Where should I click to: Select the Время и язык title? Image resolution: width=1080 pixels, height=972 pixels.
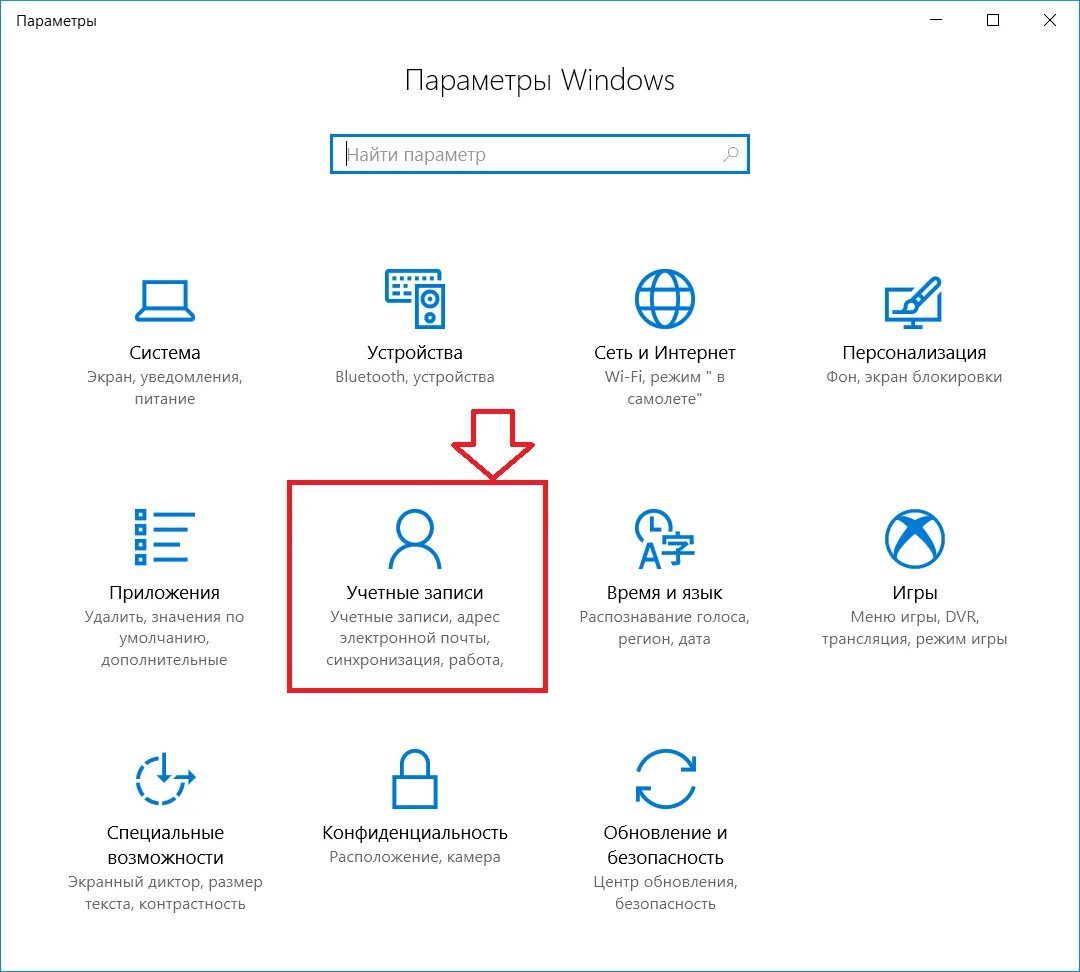(x=665, y=592)
